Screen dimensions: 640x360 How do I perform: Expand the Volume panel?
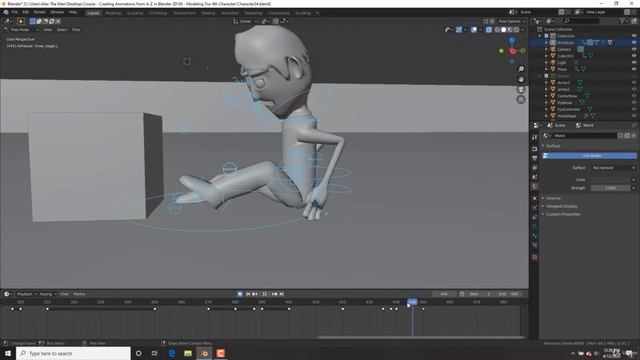pyautogui.click(x=554, y=198)
